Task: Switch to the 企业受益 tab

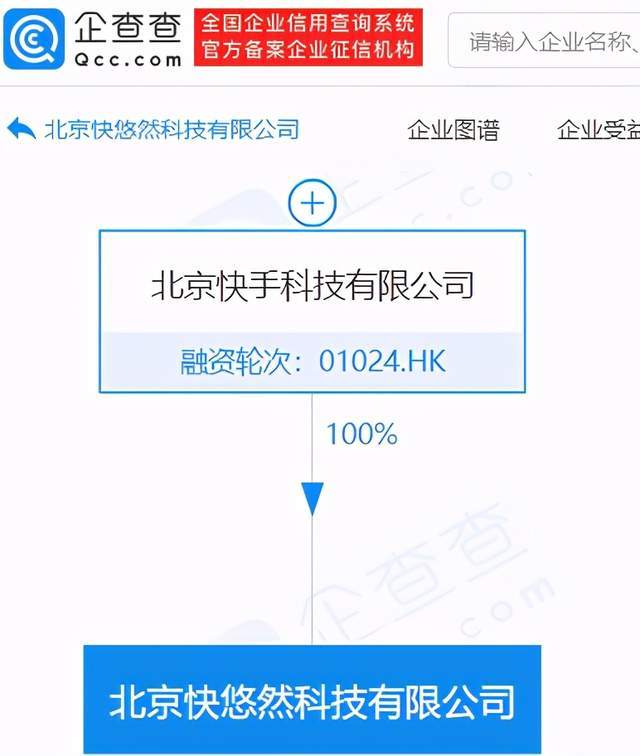Action: point(599,130)
